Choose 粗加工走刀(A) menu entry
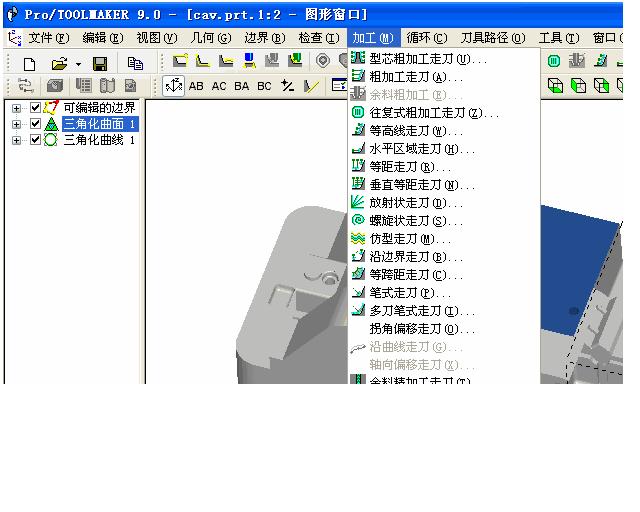Image resolution: width=640 pixels, height=512 pixels. [x=444, y=77]
